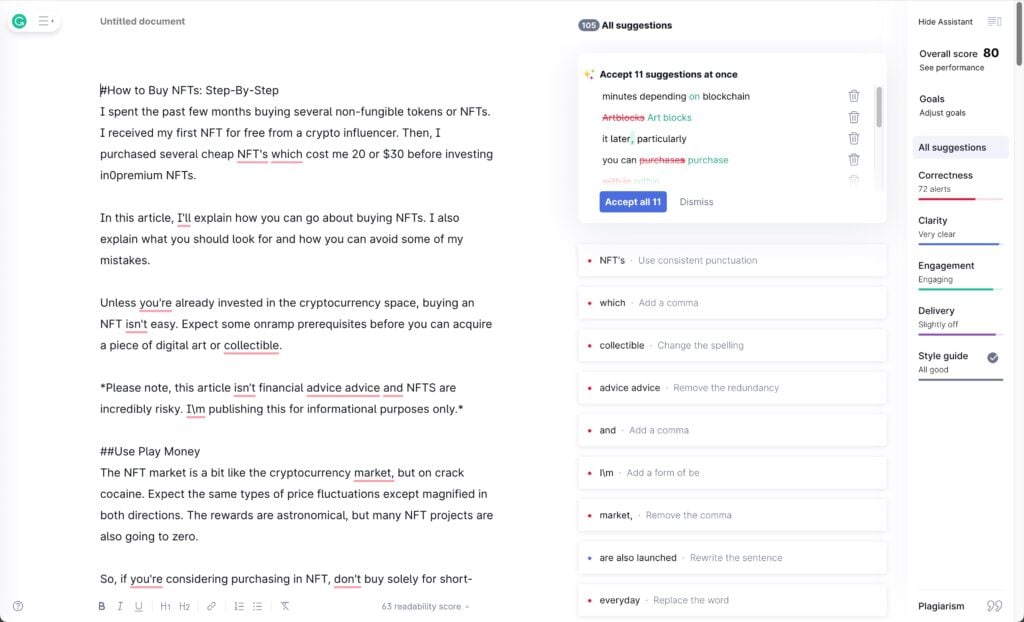This screenshot has width=1024, height=622.
Task: Create a bulleted list
Action: tap(258, 606)
